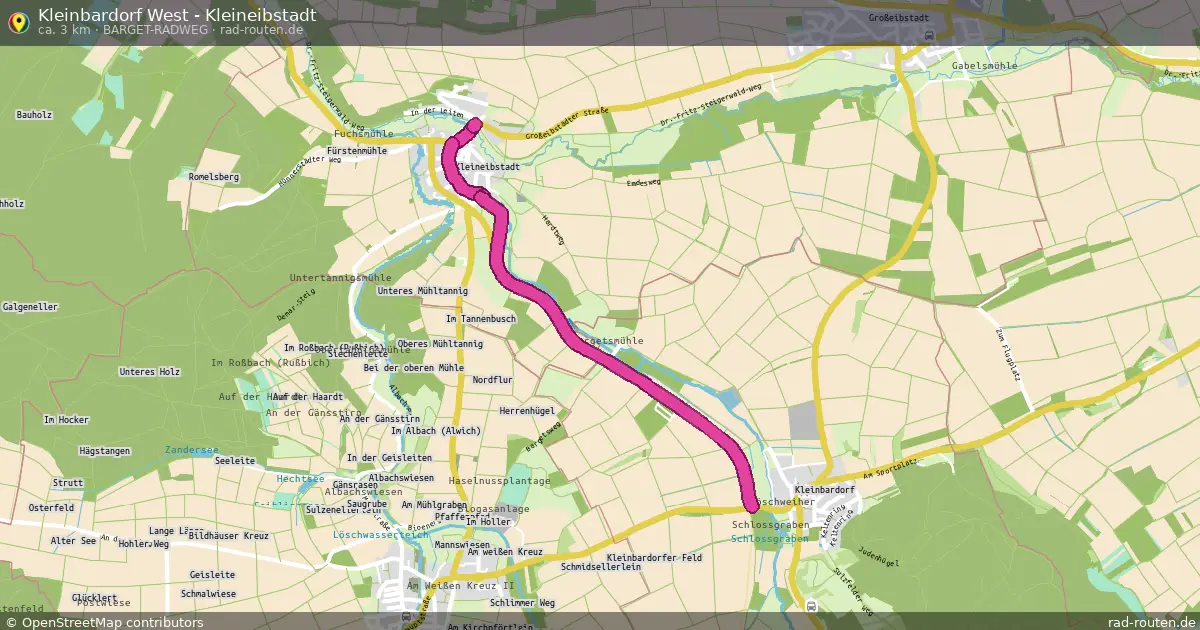
Task: Click the BARGET-RADWEG subtitle line
Action: click(171, 30)
